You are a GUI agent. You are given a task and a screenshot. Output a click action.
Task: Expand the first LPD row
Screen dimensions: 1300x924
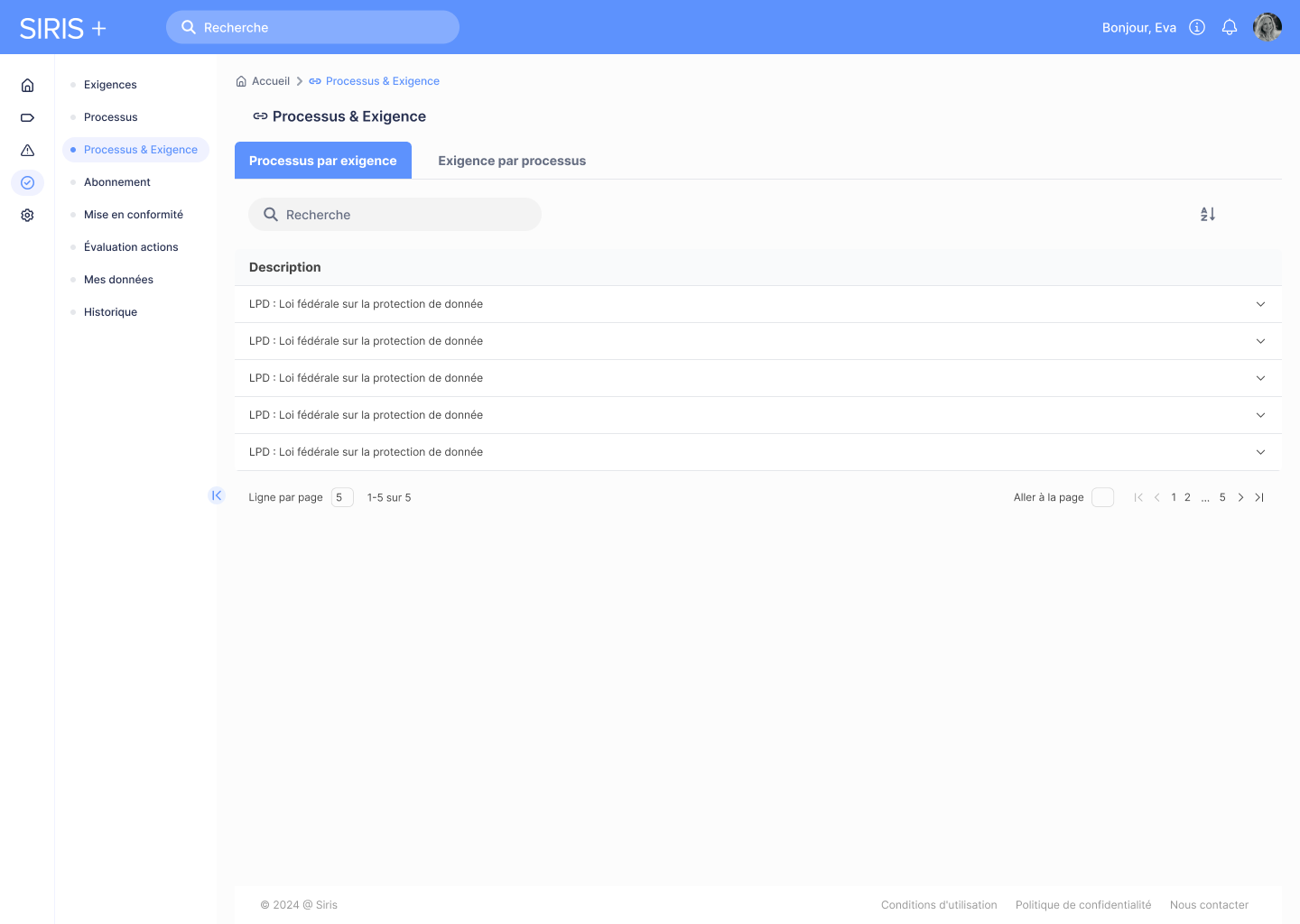[x=1260, y=304]
